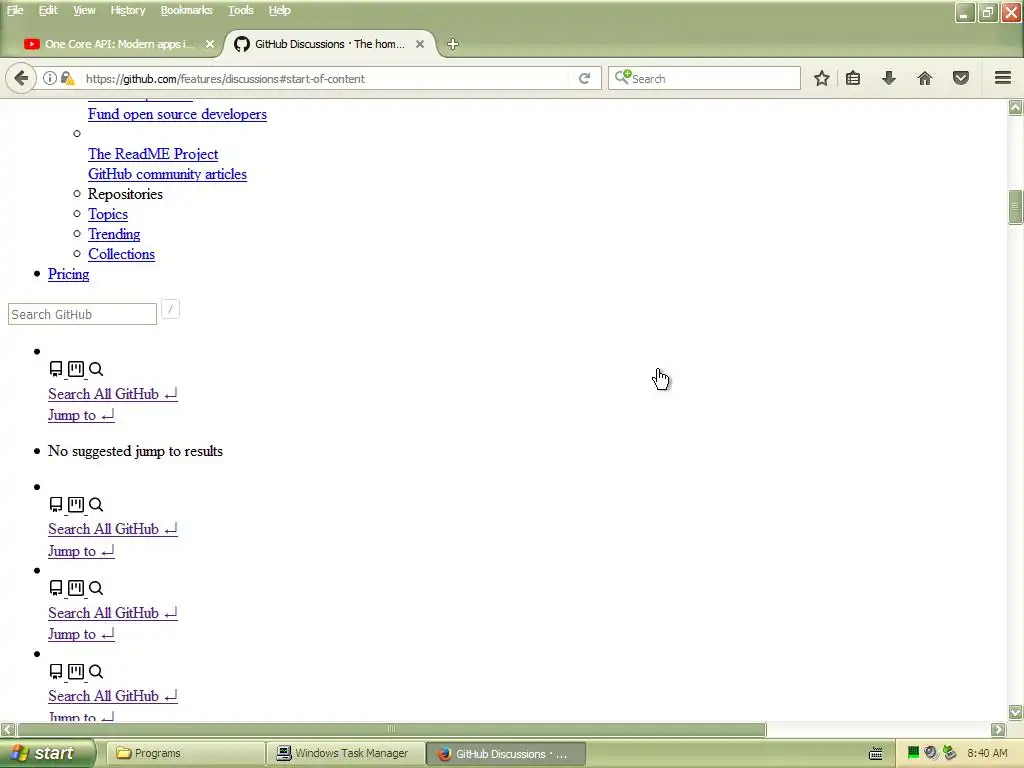The image size is (1024, 768).
Task: Show site information in address bar
Action: [50, 78]
